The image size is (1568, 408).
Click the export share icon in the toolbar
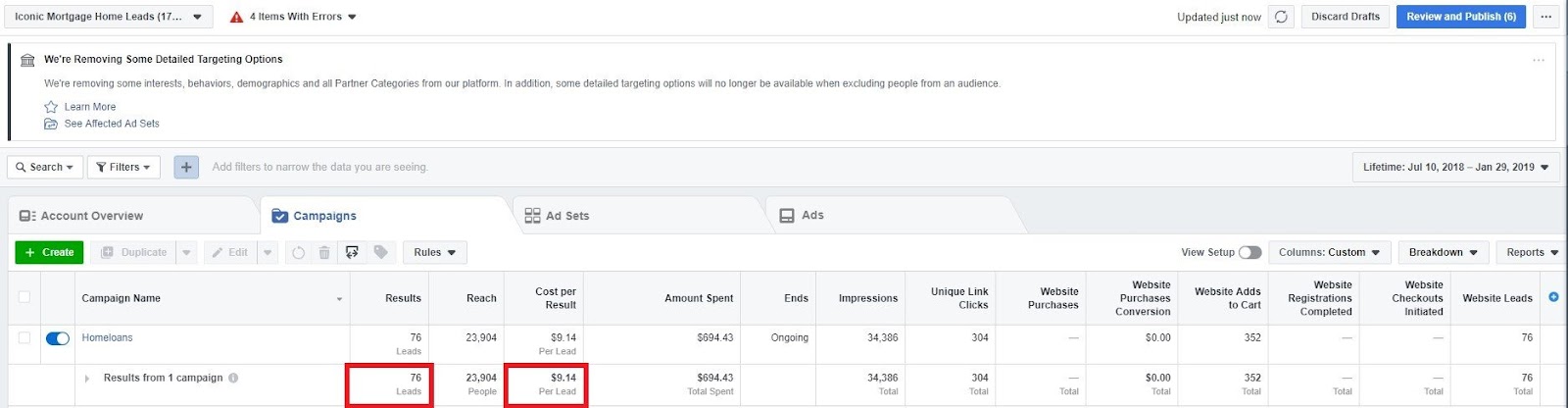352,252
